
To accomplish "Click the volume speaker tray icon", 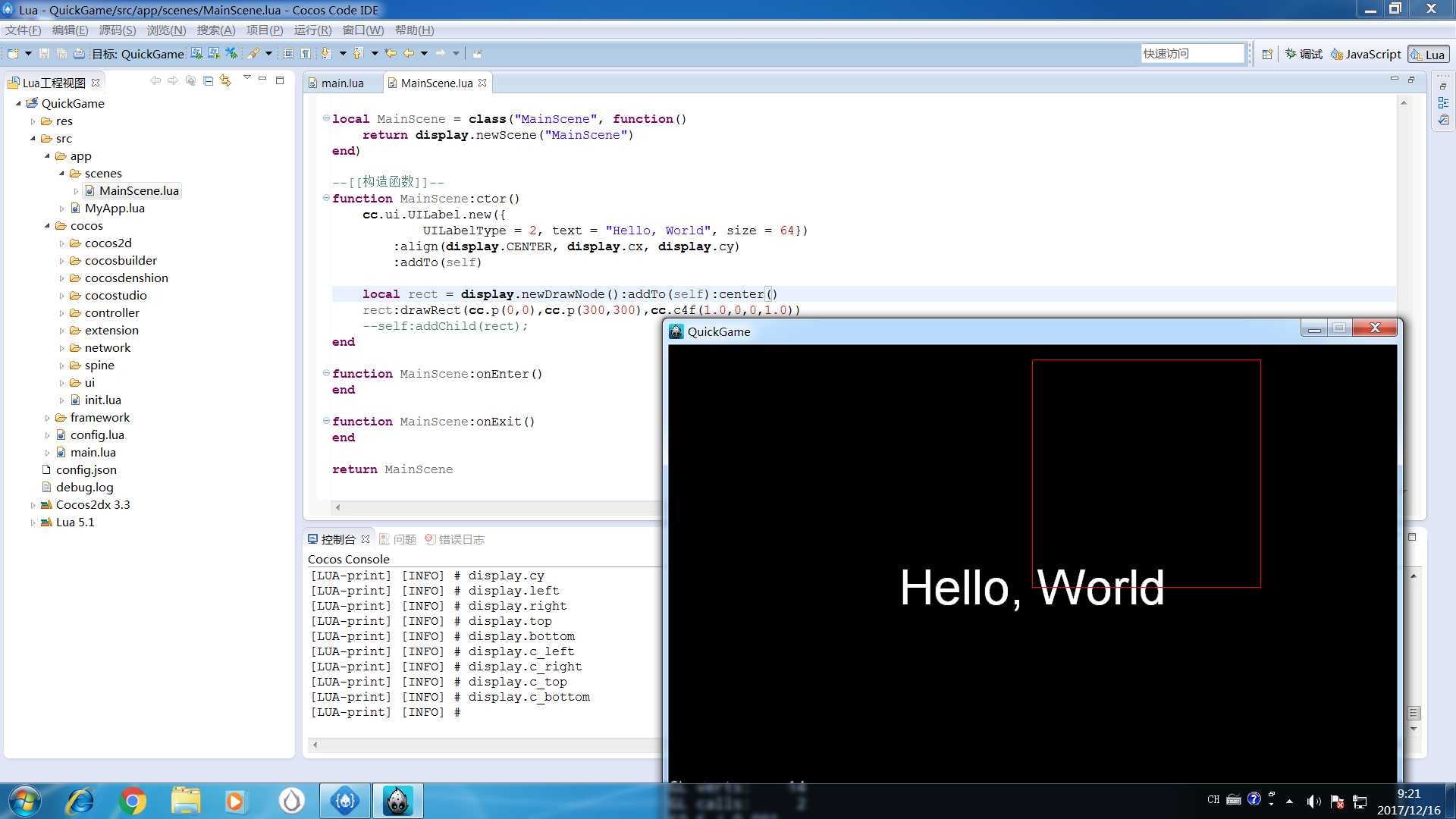I will tap(1313, 802).
